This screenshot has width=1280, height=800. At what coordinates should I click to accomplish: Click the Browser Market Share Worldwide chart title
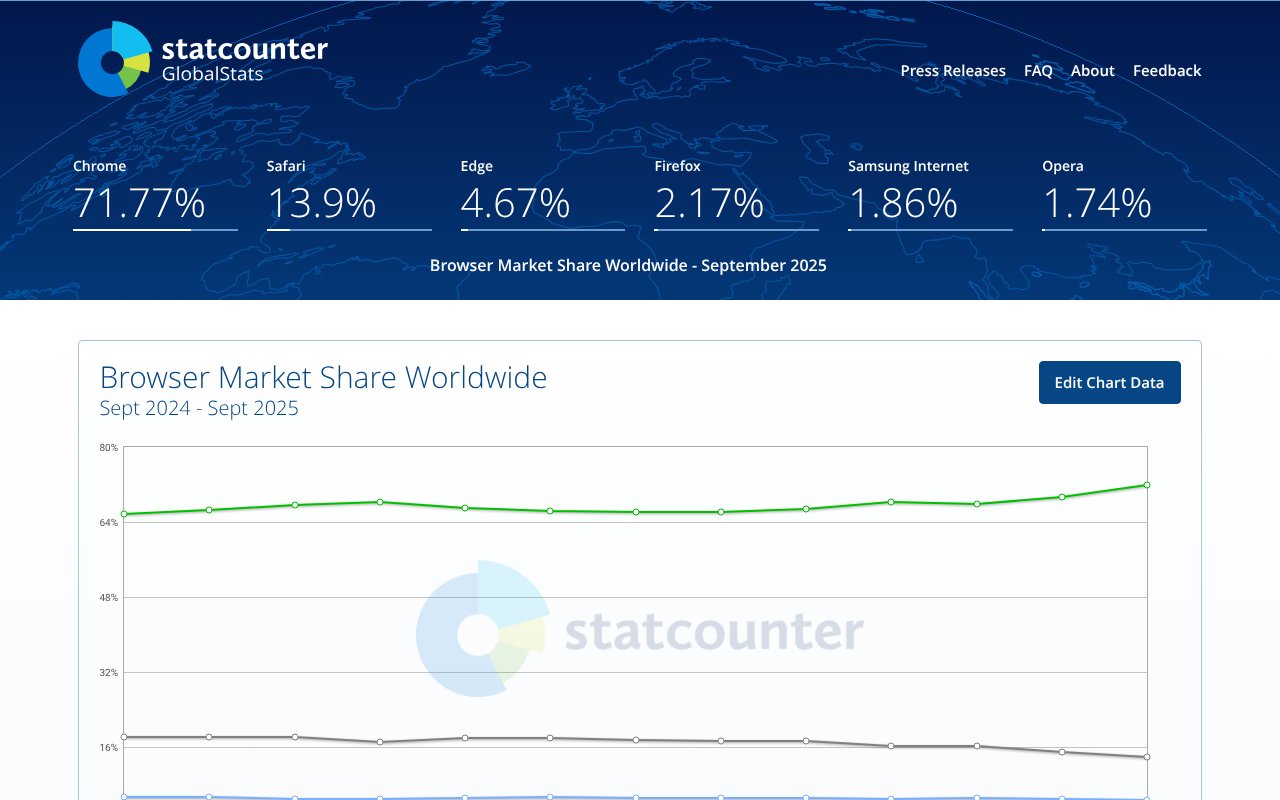323,378
